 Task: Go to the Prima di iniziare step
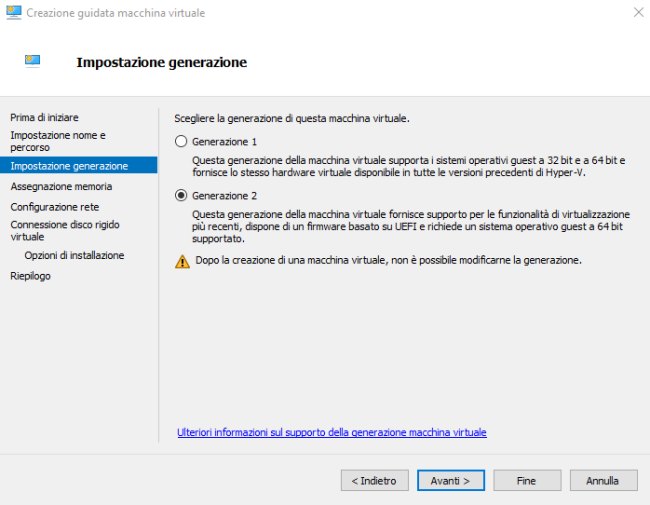coord(44,117)
